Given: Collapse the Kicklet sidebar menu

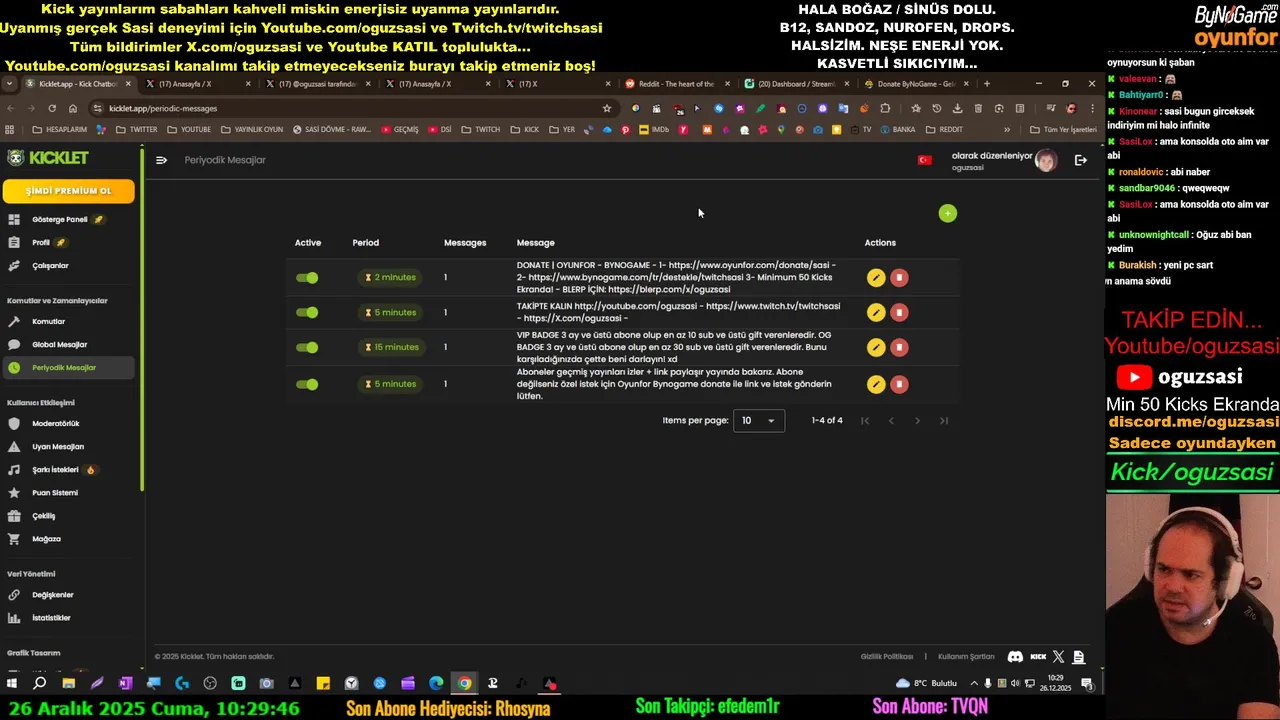Looking at the screenshot, I should pyautogui.click(x=161, y=160).
